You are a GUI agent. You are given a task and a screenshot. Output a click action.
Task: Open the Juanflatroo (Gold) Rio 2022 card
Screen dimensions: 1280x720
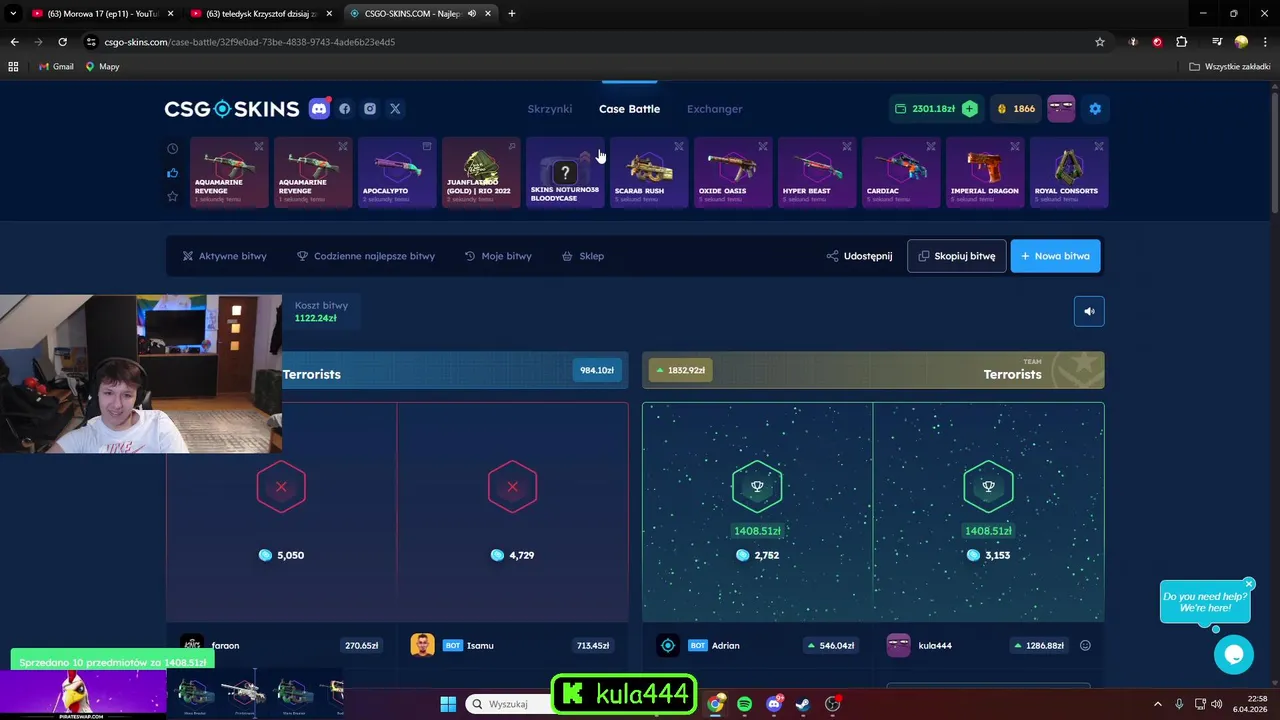481,173
